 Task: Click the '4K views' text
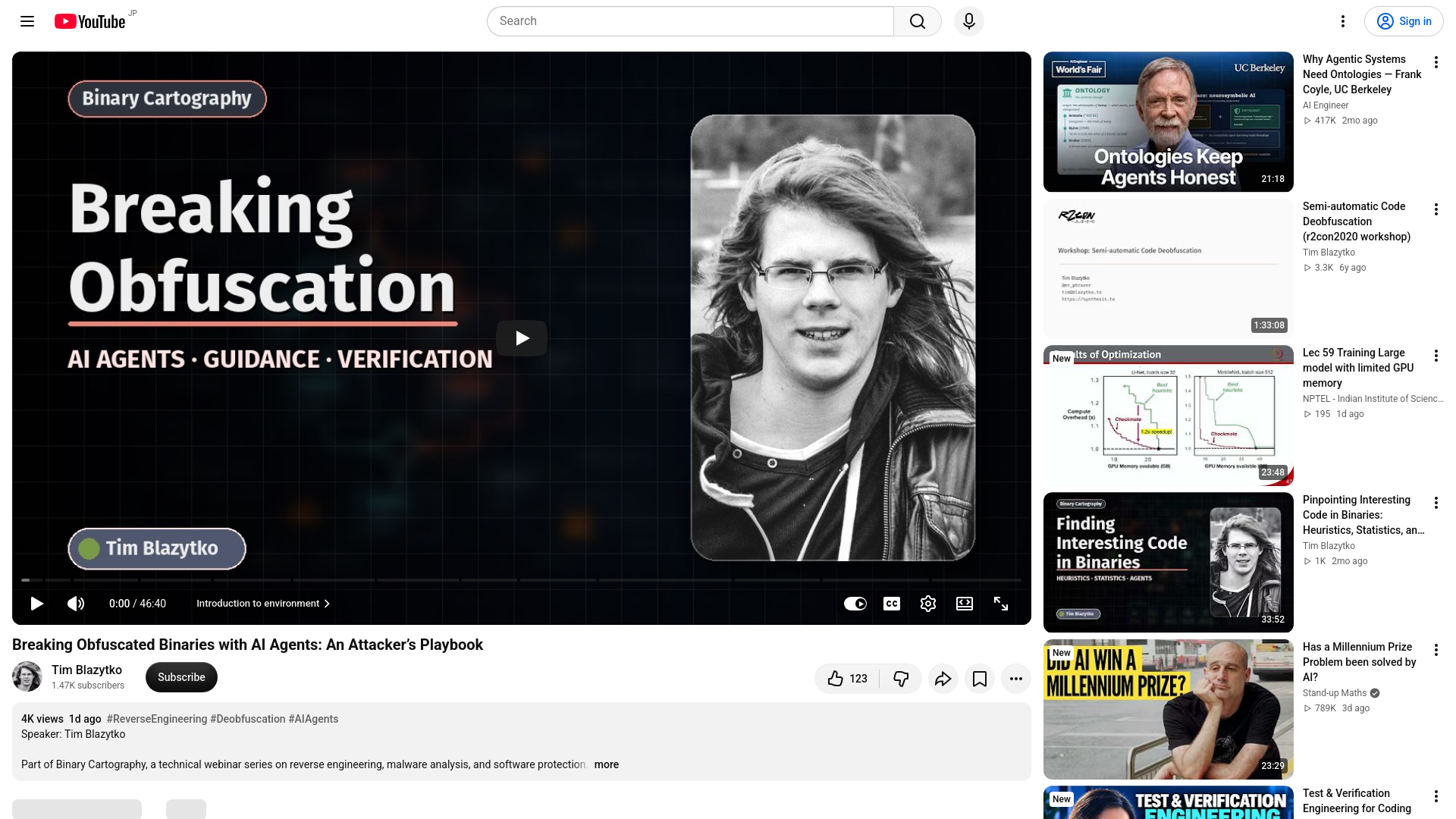point(42,719)
